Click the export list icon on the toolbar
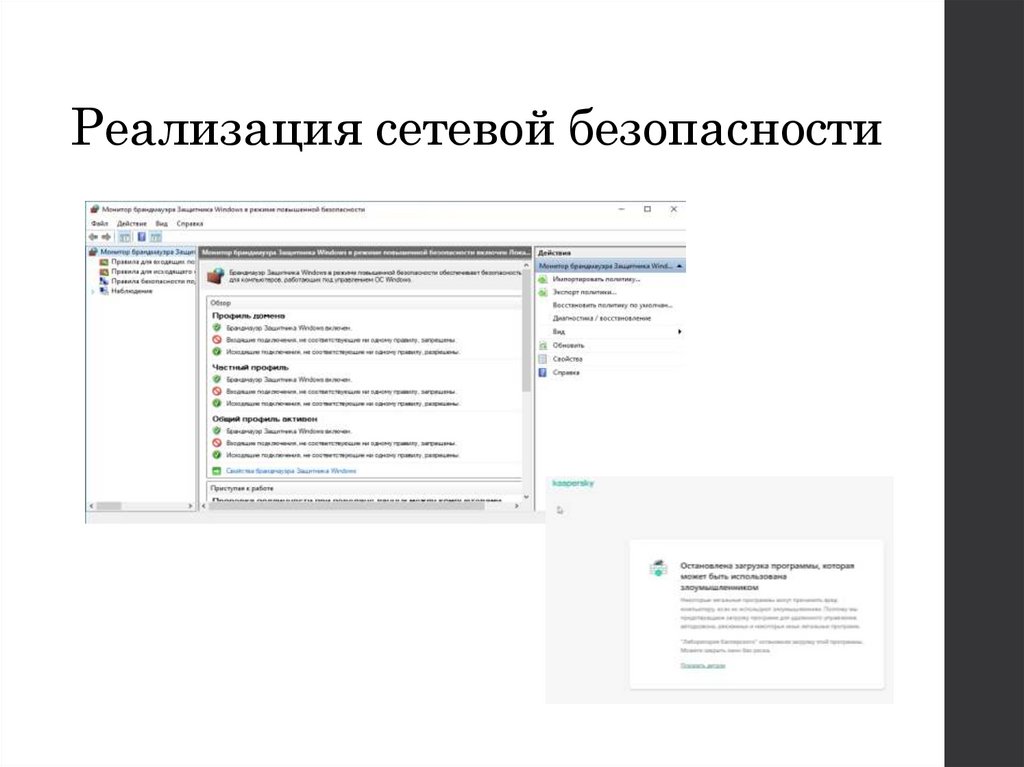 [x=156, y=237]
